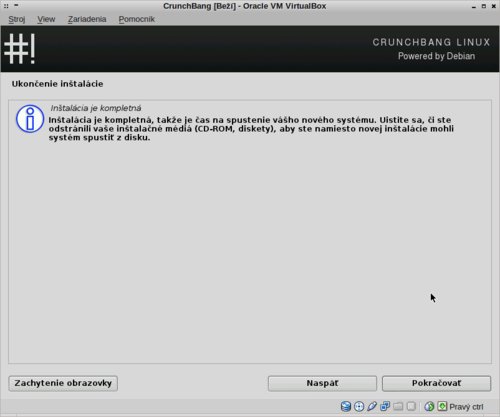Click the video capture status icon
This screenshot has width=500, height=417.
(411, 406)
